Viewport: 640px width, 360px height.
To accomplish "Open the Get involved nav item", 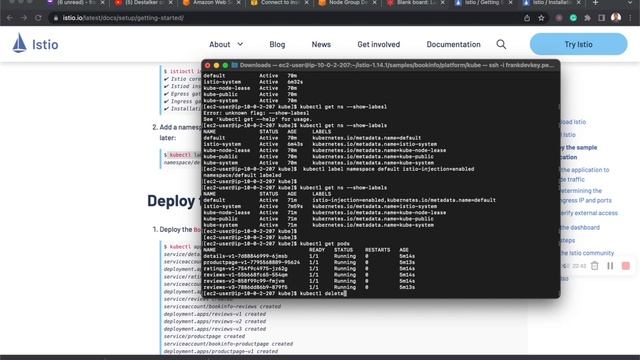I will click(x=379, y=44).
